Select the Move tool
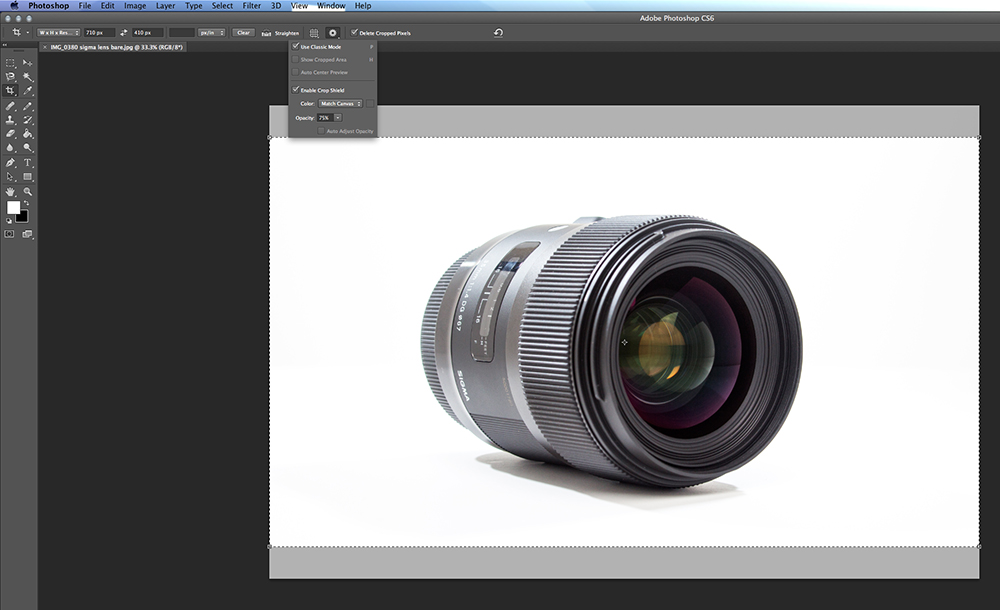The width and height of the screenshot is (1000, 610). (x=28, y=63)
